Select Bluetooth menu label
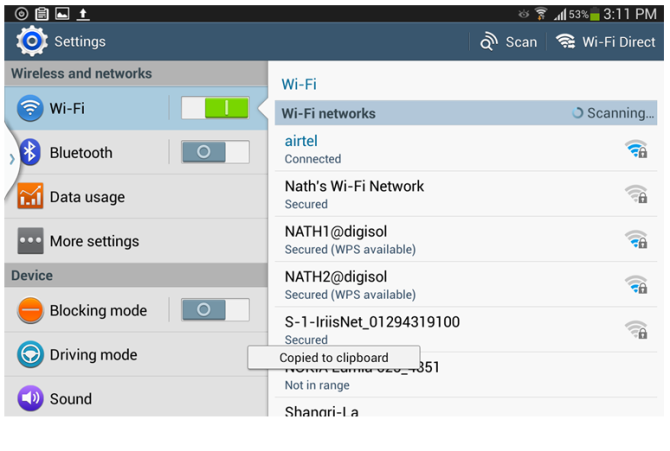 coord(81,153)
